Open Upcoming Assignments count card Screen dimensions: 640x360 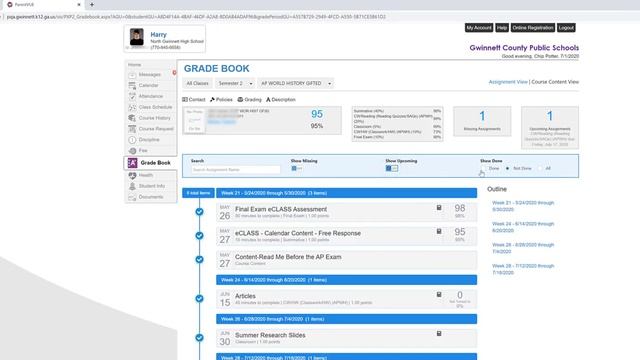(x=550, y=127)
